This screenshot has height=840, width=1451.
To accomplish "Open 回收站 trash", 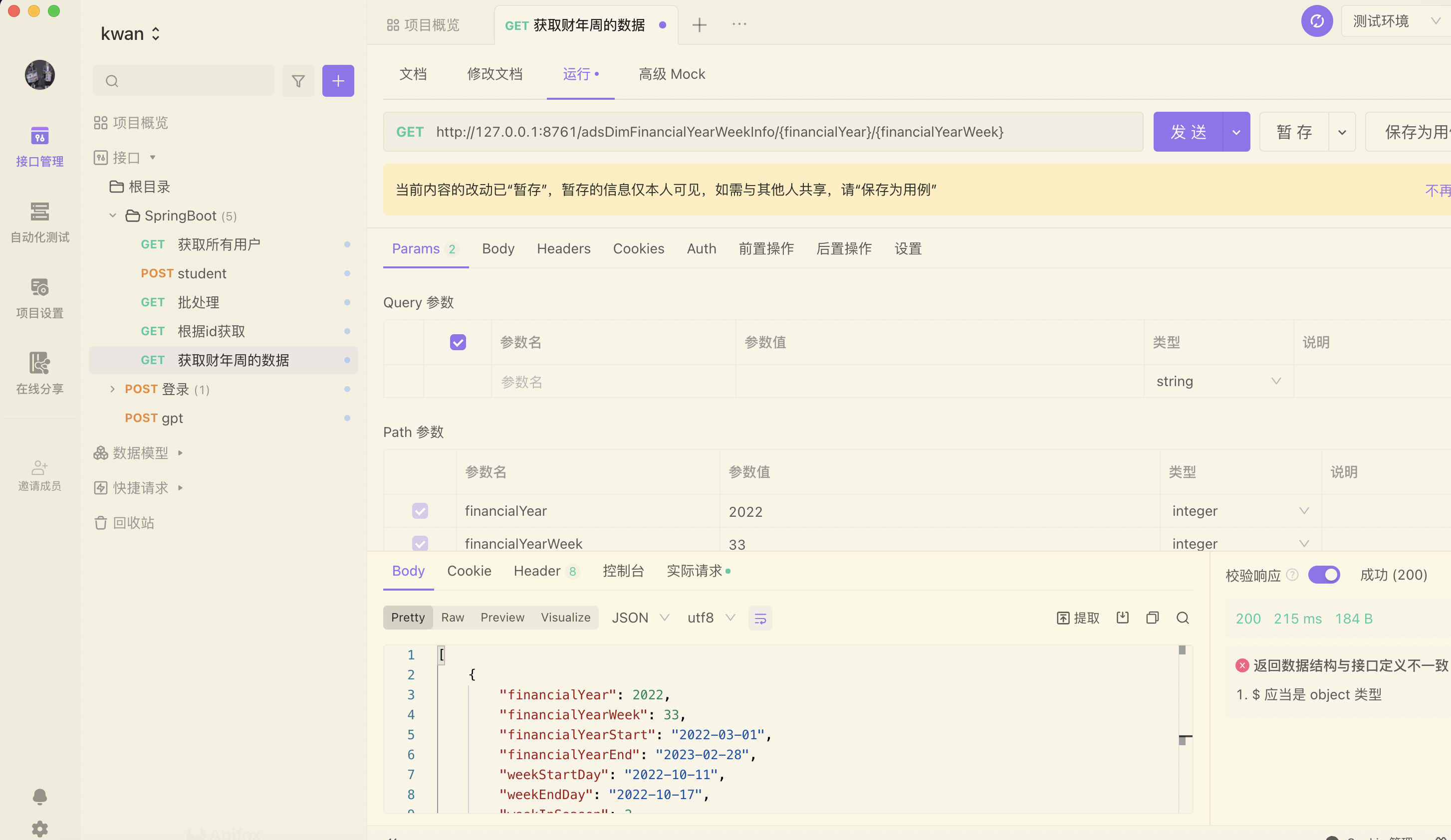I will (x=124, y=523).
